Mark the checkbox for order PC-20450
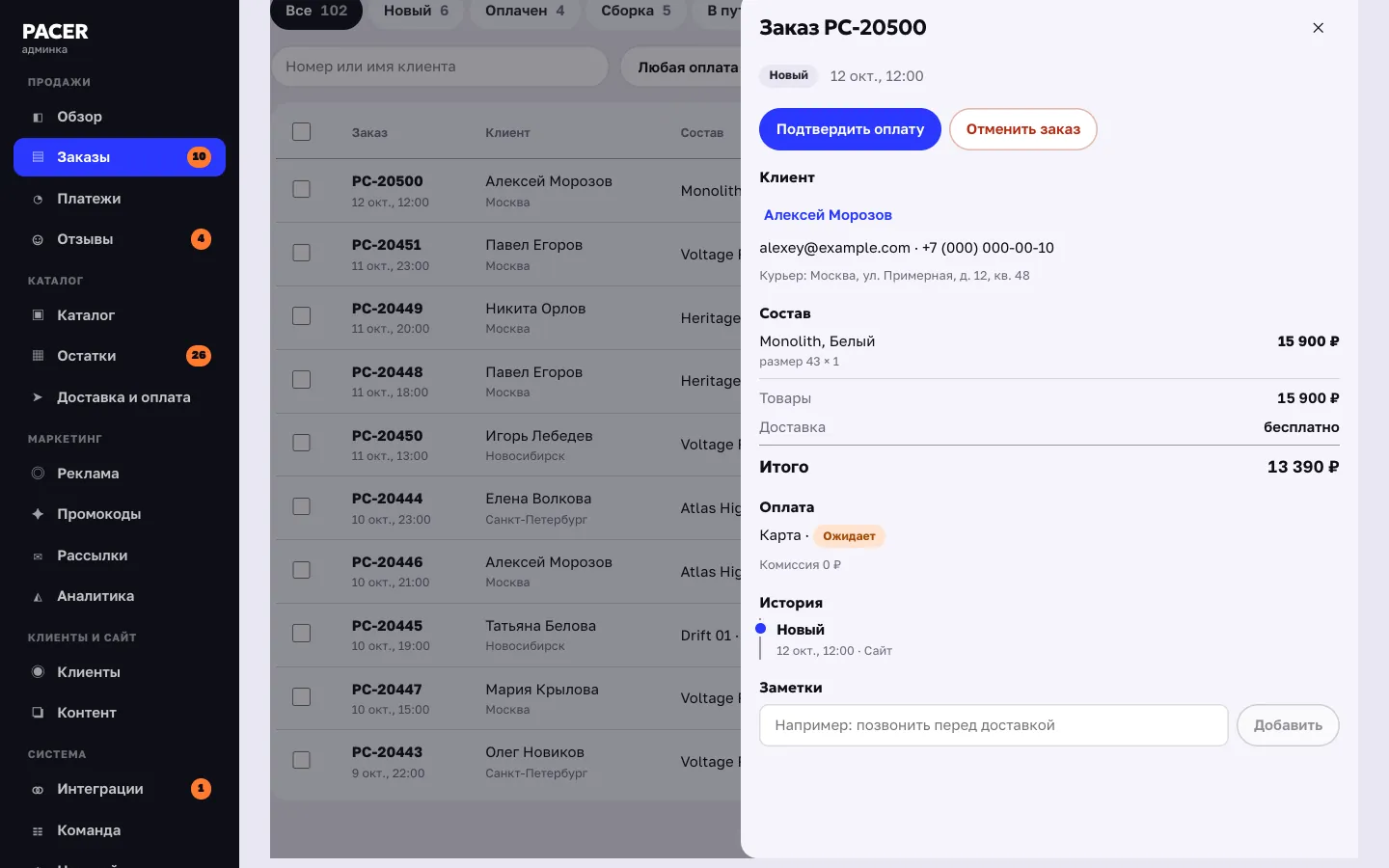The width and height of the screenshot is (1389, 868). 302,443
